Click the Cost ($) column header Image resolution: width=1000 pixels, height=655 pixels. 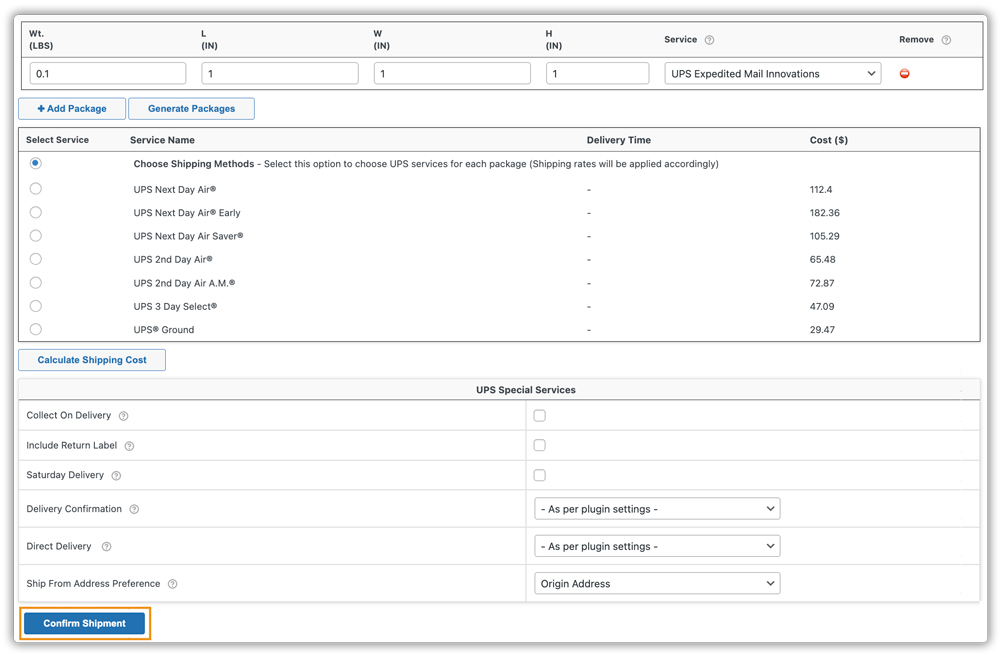pyautogui.click(x=829, y=140)
